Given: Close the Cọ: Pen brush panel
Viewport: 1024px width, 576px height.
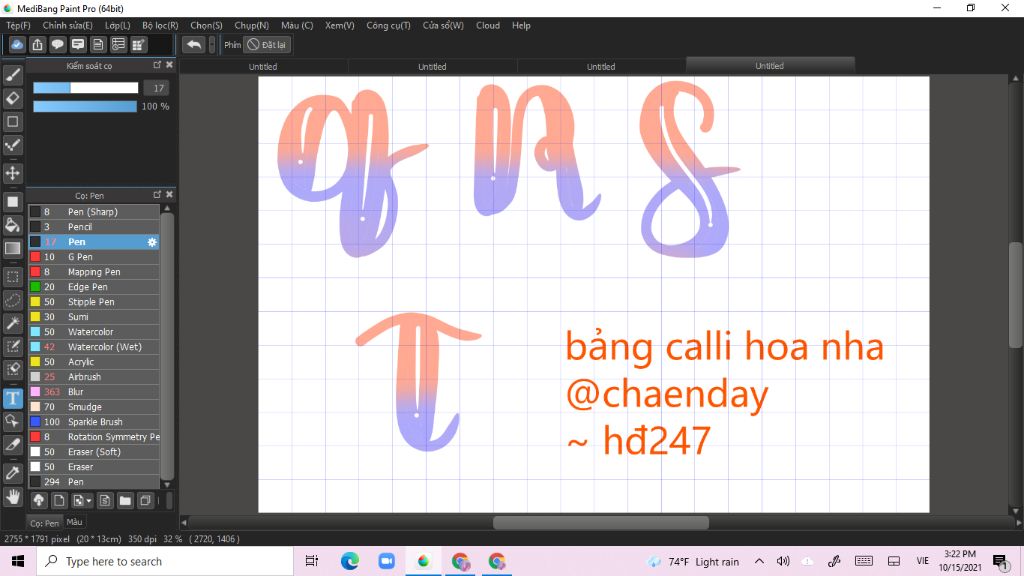Looking at the screenshot, I should pos(170,195).
